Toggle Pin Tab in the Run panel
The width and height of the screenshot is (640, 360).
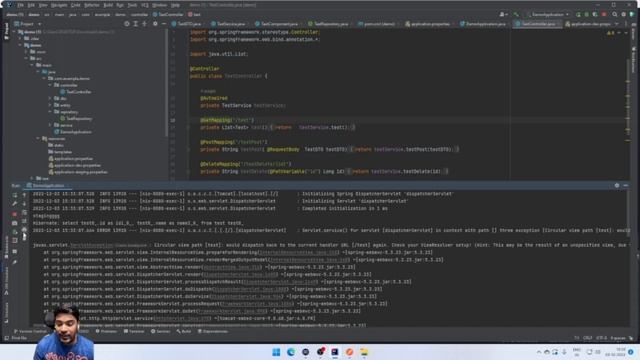point(15,262)
